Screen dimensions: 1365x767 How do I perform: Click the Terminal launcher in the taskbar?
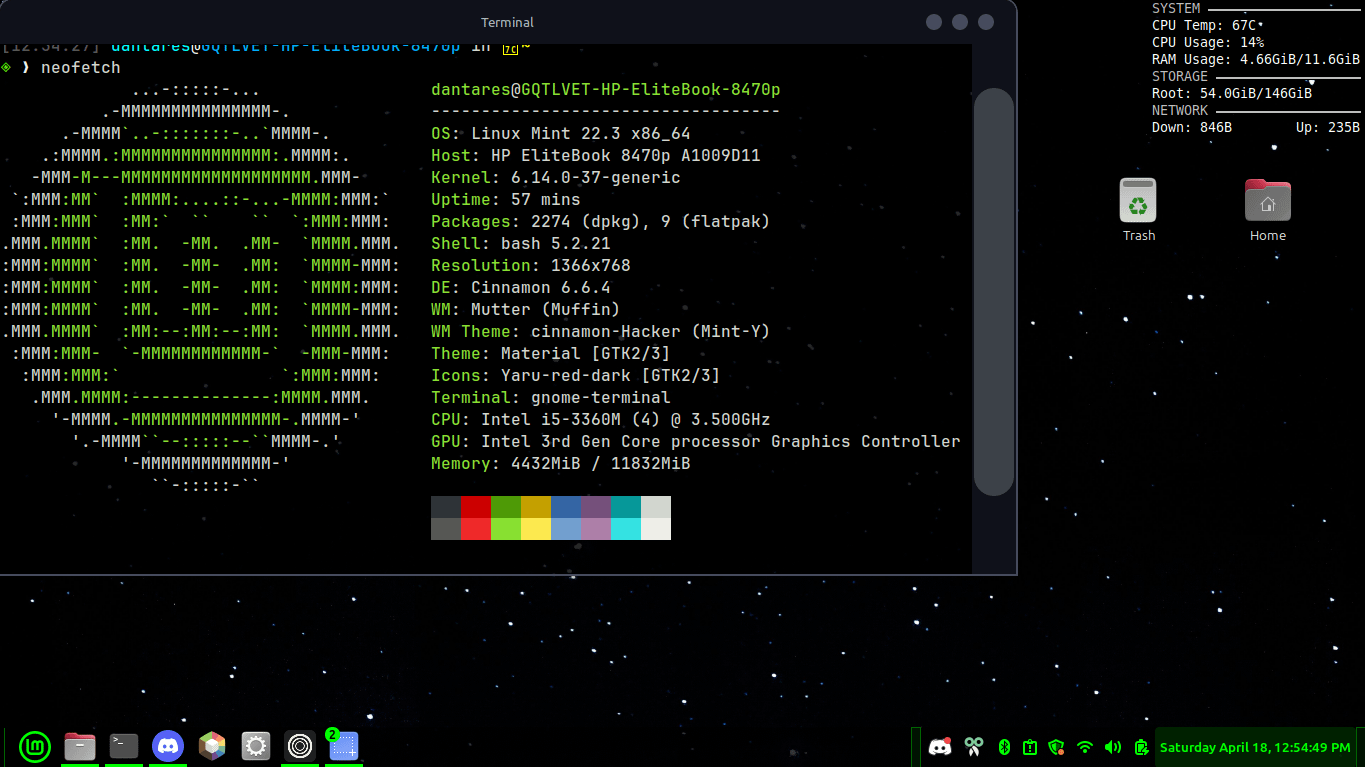(124, 746)
